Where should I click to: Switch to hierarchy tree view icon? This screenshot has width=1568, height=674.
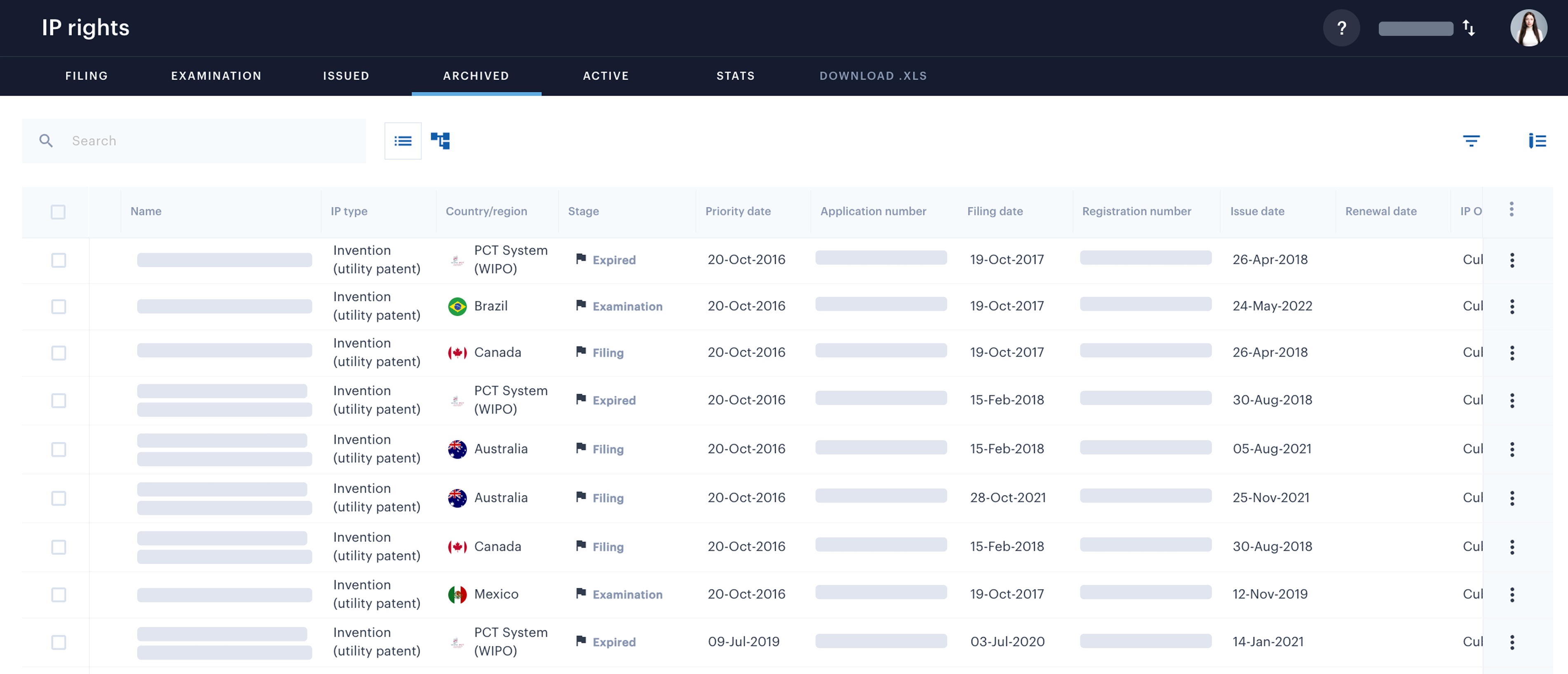click(x=440, y=141)
